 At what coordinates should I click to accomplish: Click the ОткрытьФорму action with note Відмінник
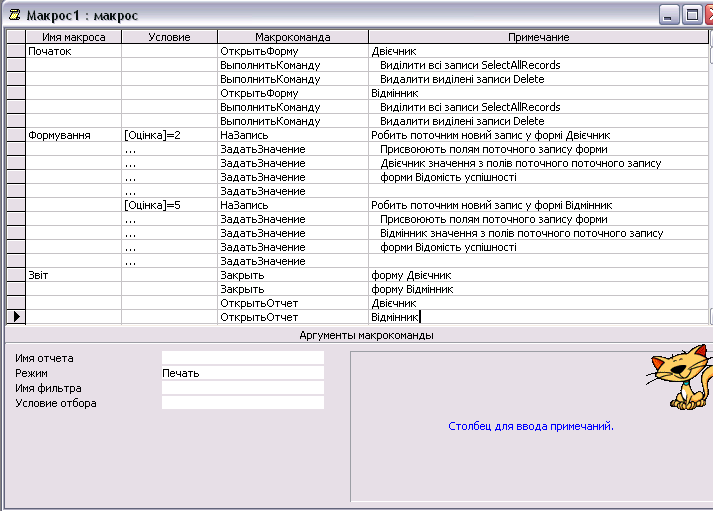tap(293, 93)
